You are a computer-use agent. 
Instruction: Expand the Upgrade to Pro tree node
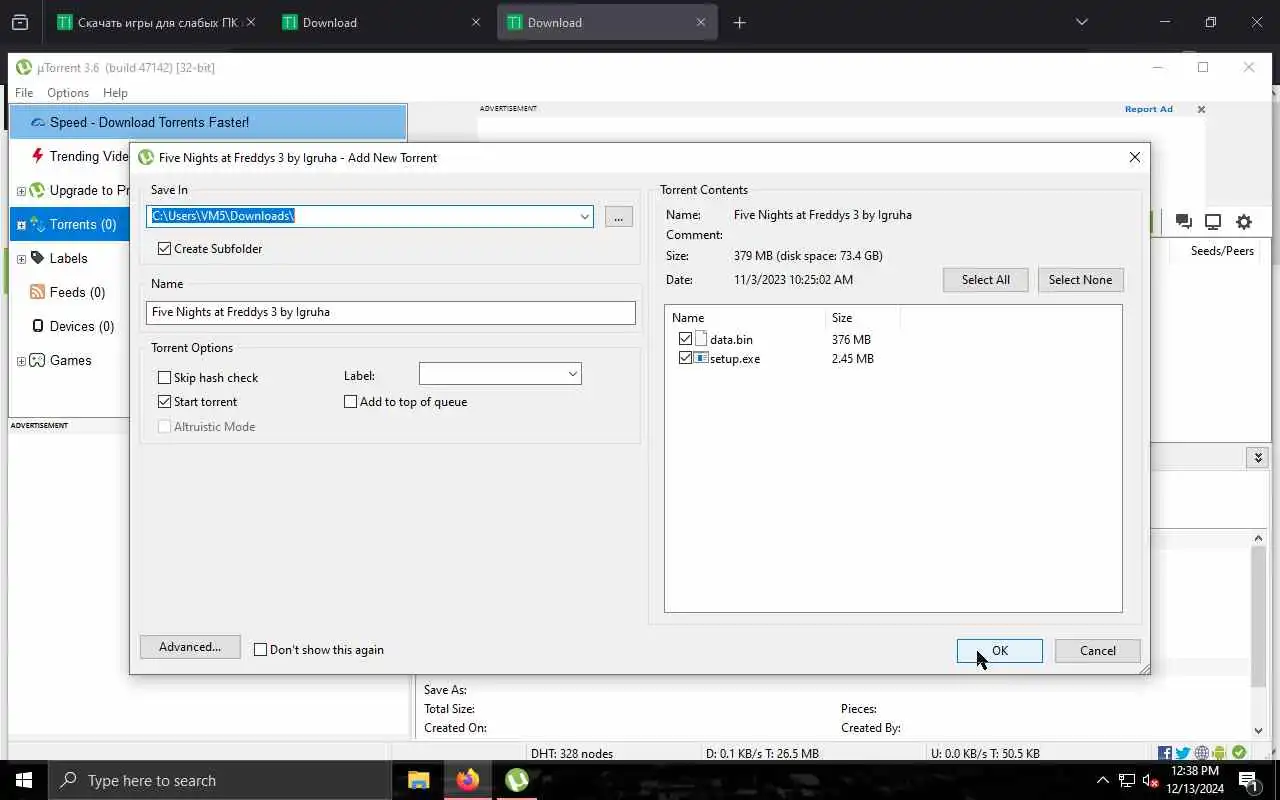pyautogui.click(x=21, y=190)
